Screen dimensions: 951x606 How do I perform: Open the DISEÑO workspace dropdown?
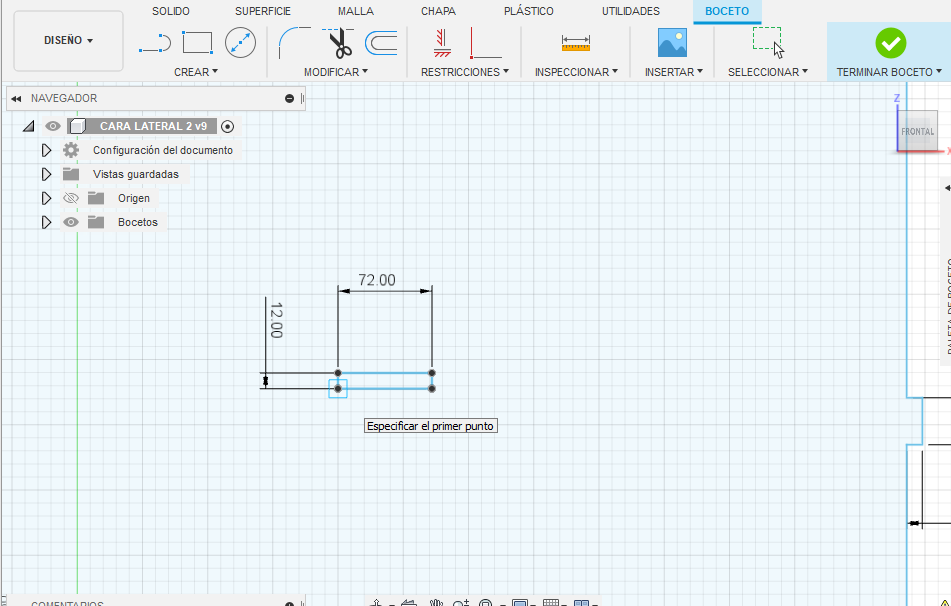[x=69, y=41]
